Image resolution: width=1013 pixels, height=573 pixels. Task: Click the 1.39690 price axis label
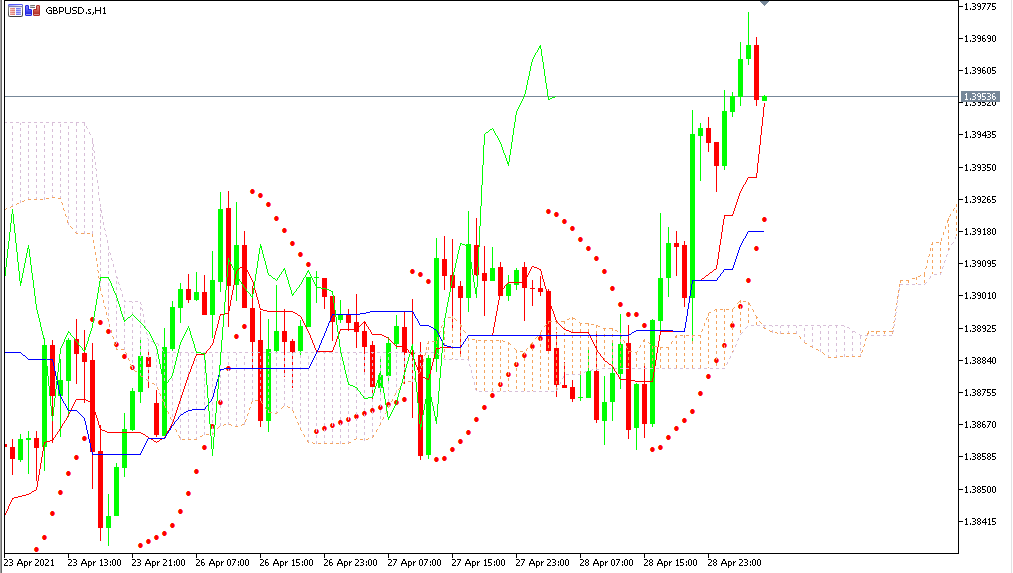coord(980,39)
